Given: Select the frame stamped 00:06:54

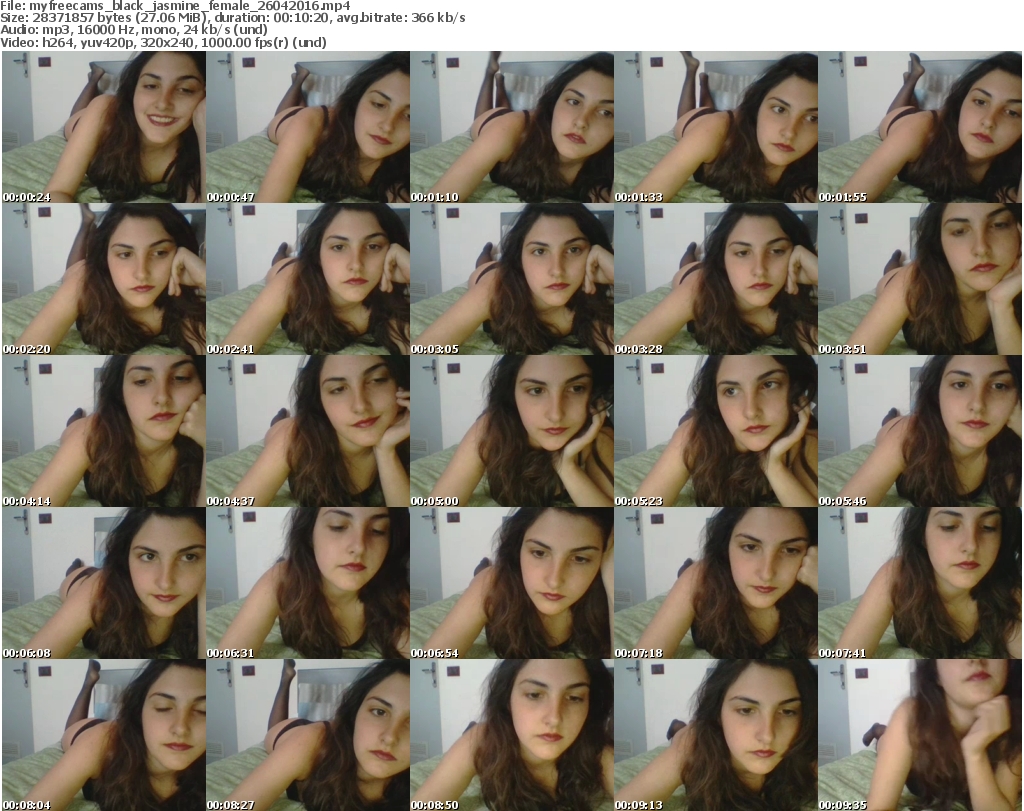Looking at the screenshot, I should click(512, 583).
